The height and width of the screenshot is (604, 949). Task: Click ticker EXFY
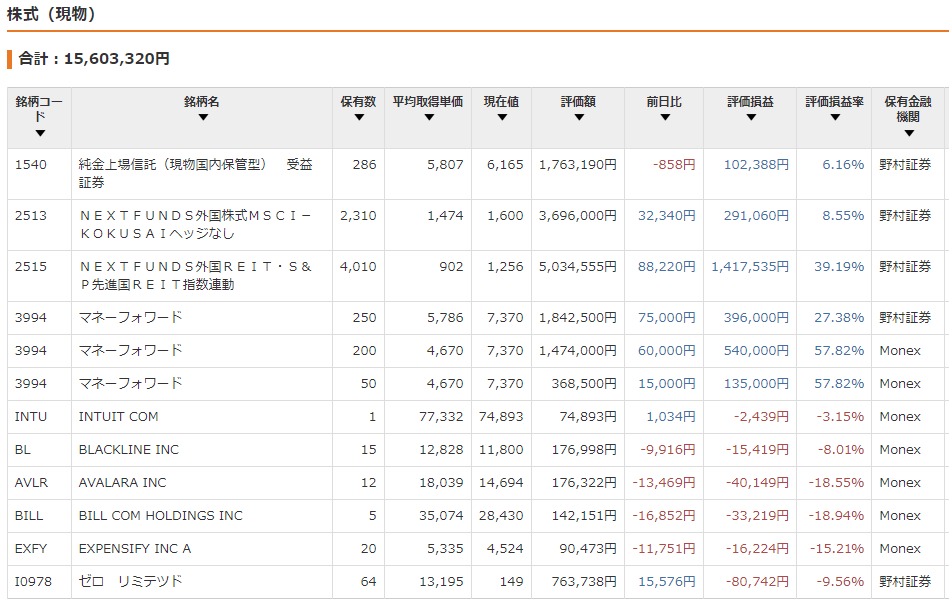coord(31,549)
